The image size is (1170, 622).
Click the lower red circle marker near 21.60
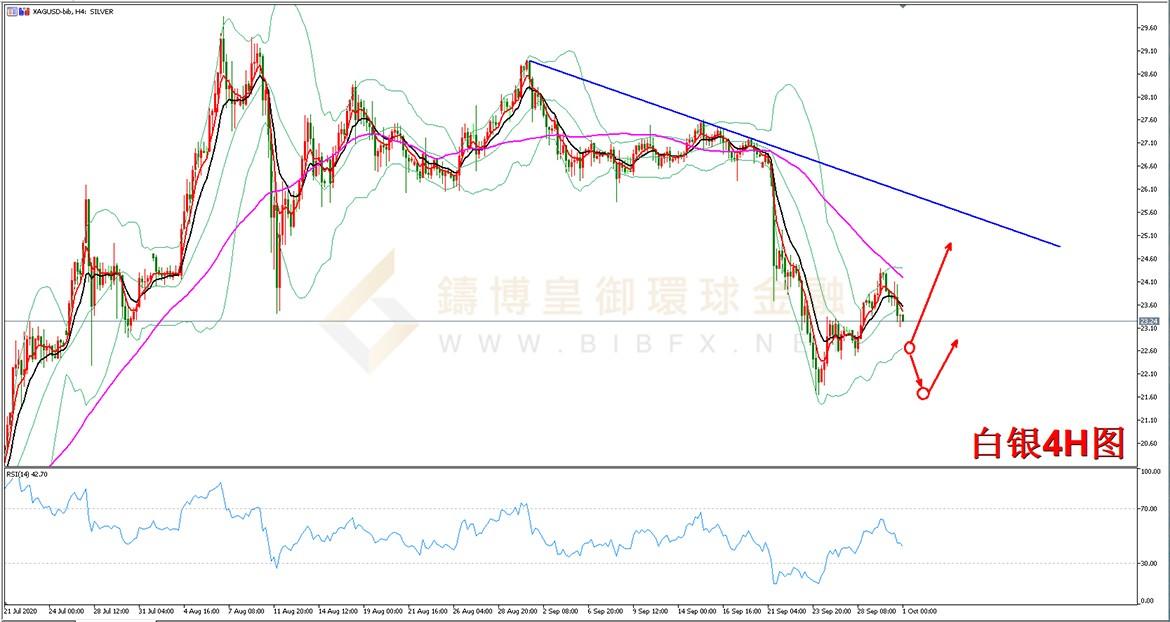coord(923,393)
